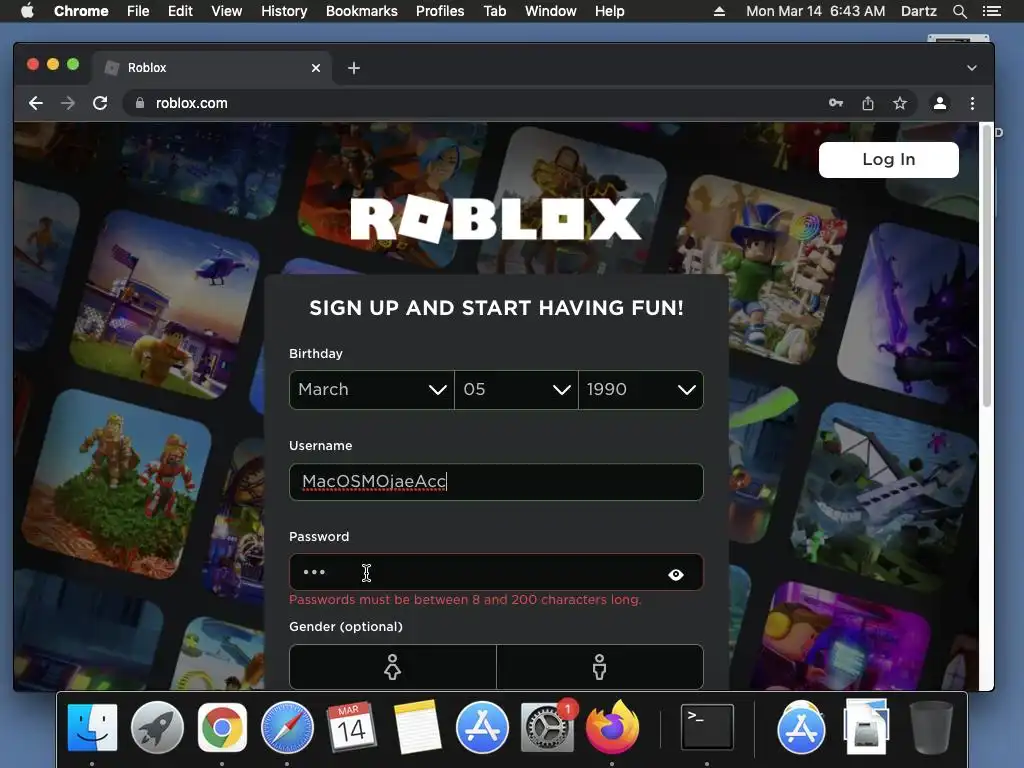Open the Profiles menu
The height and width of the screenshot is (768, 1024).
pyautogui.click(x=440, y=11)
